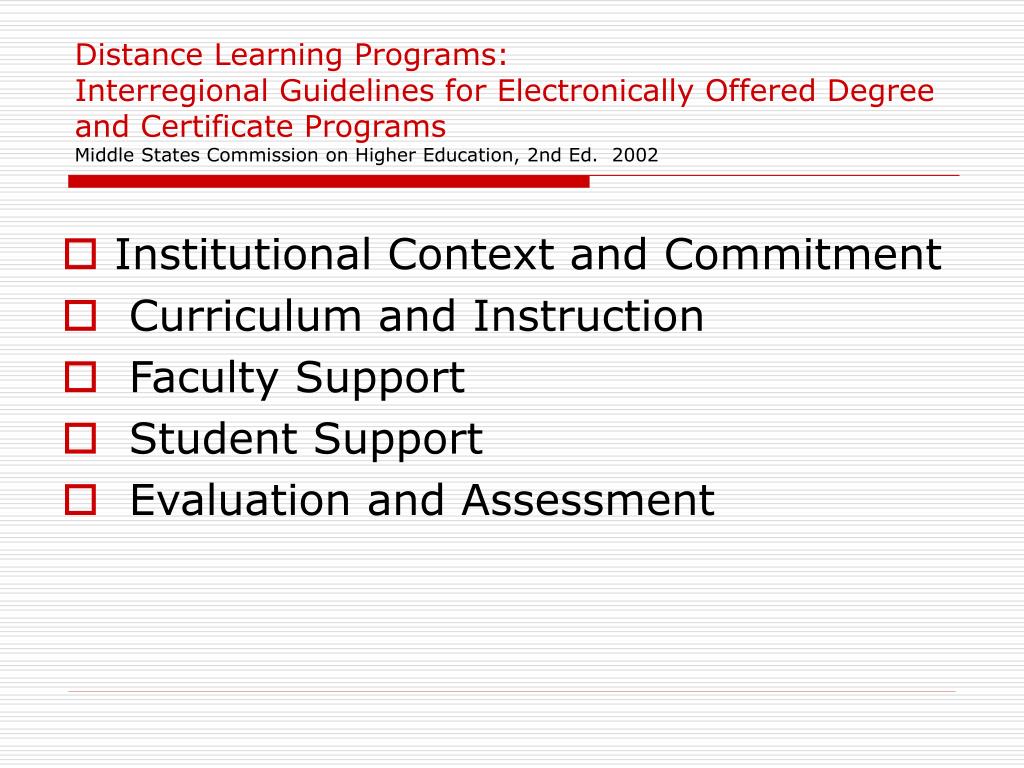
Task: Click the '2002' year in the subtitle
Action: pos(635,155)
